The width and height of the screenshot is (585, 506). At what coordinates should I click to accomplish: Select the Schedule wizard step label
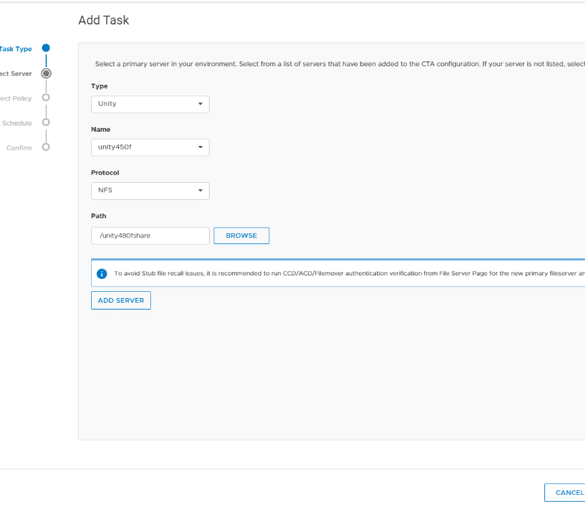point(16,123)
